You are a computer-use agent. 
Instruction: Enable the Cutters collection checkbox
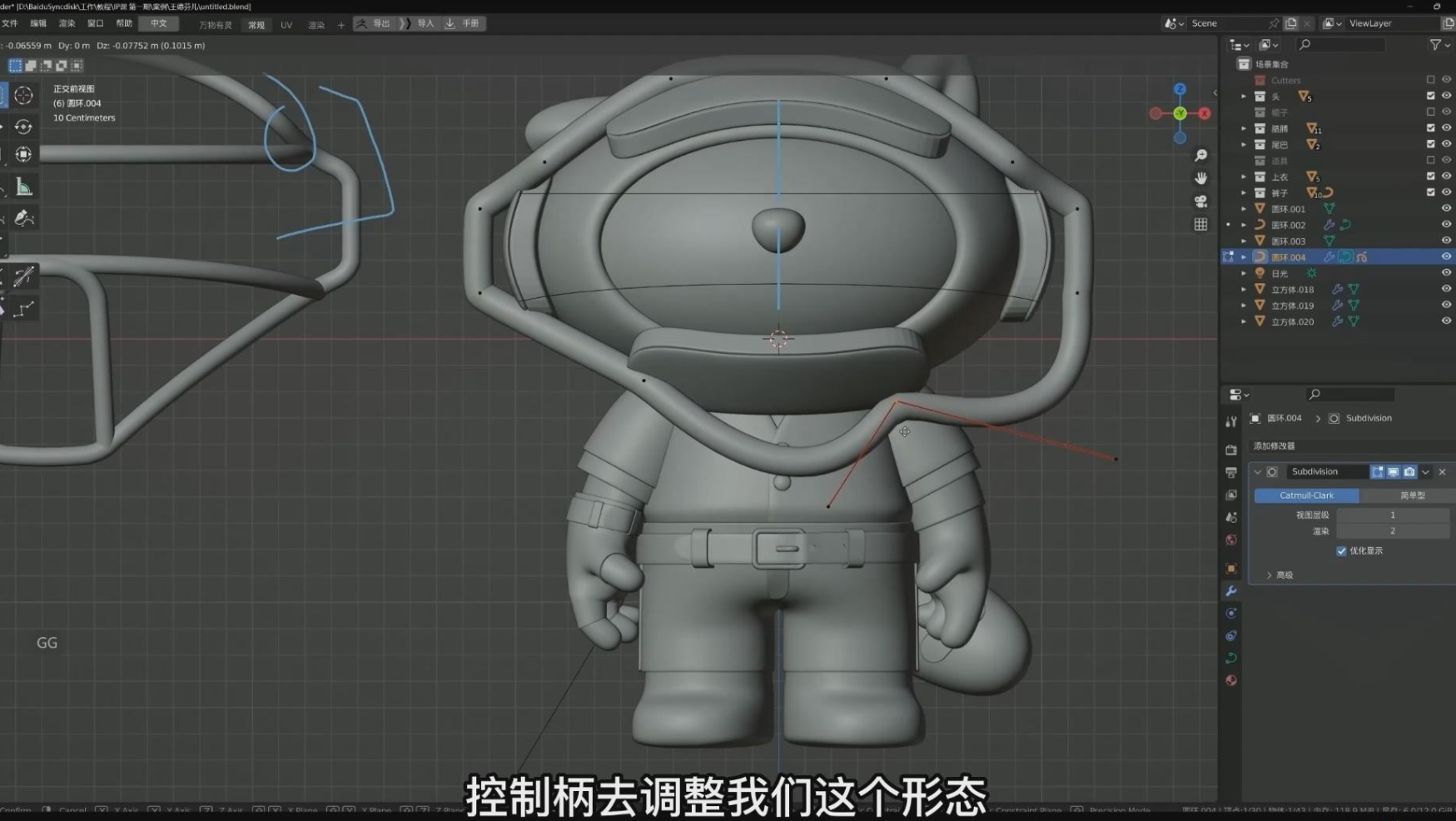pos(1430,80)
